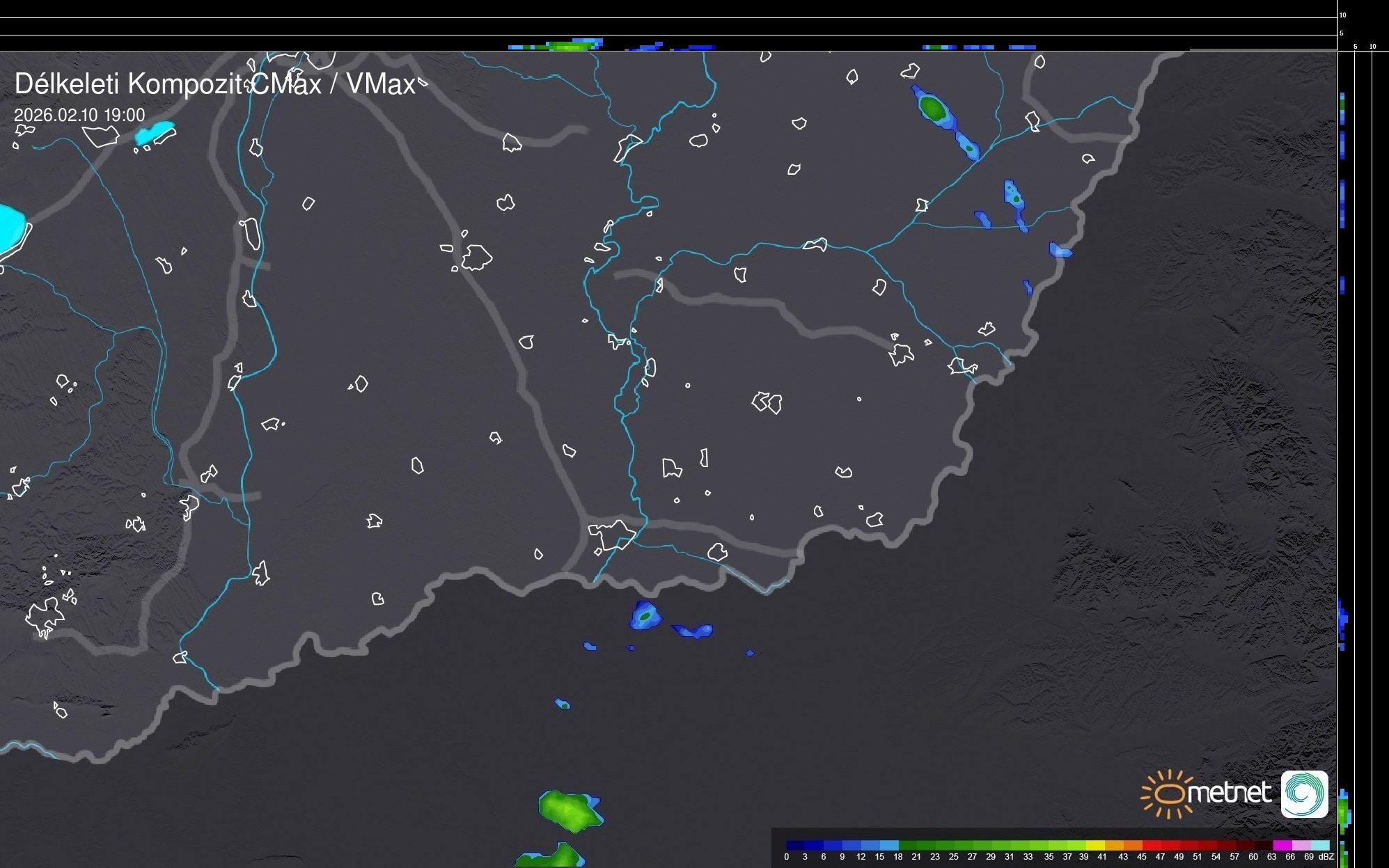Select the bright red 45 dBZ swatch
Image resolution: width=1389 pixels, height=868 pixels.
tap(1151, 846)
